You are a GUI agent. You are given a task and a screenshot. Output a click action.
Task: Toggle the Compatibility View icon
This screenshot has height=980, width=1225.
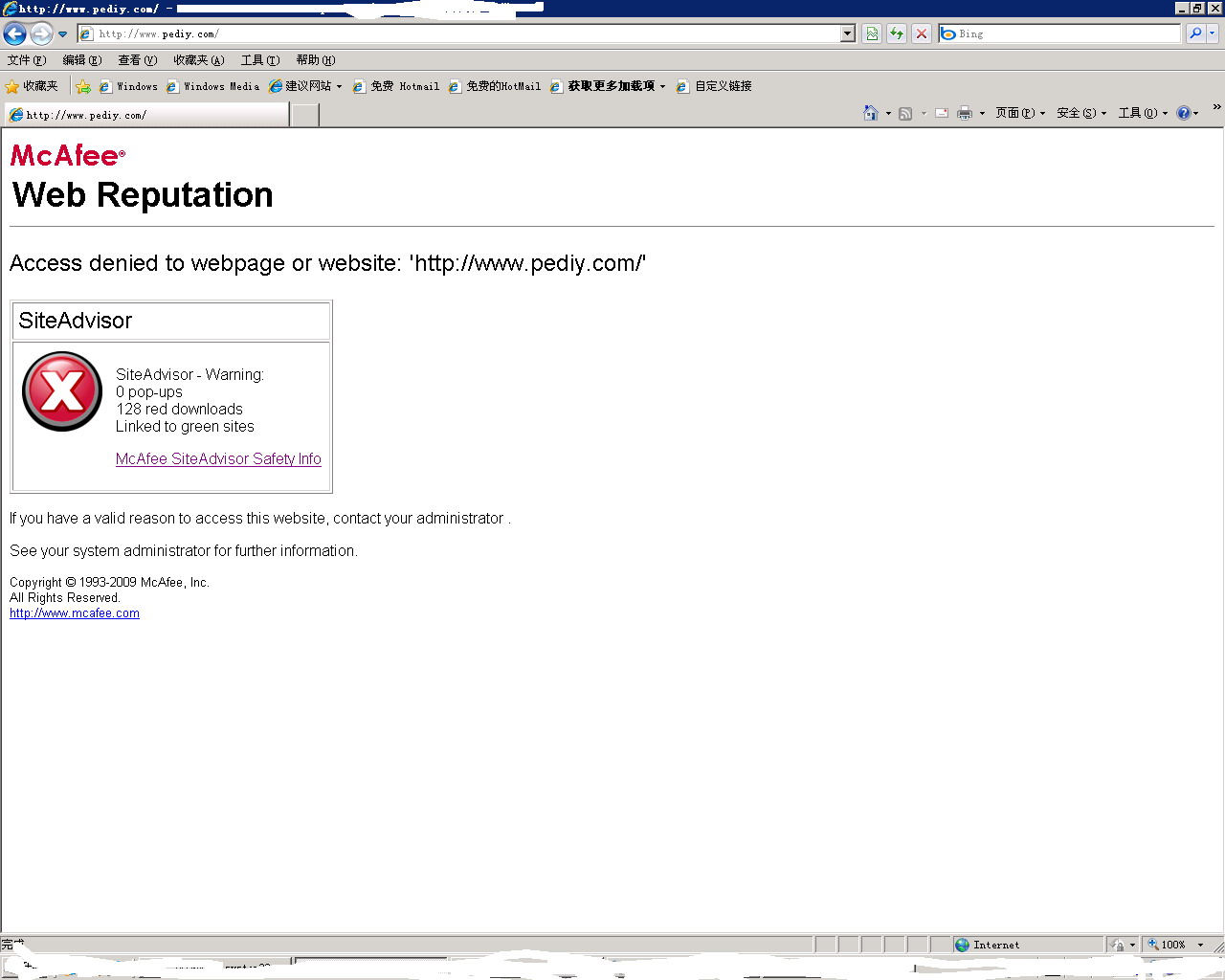coord(872,33)
